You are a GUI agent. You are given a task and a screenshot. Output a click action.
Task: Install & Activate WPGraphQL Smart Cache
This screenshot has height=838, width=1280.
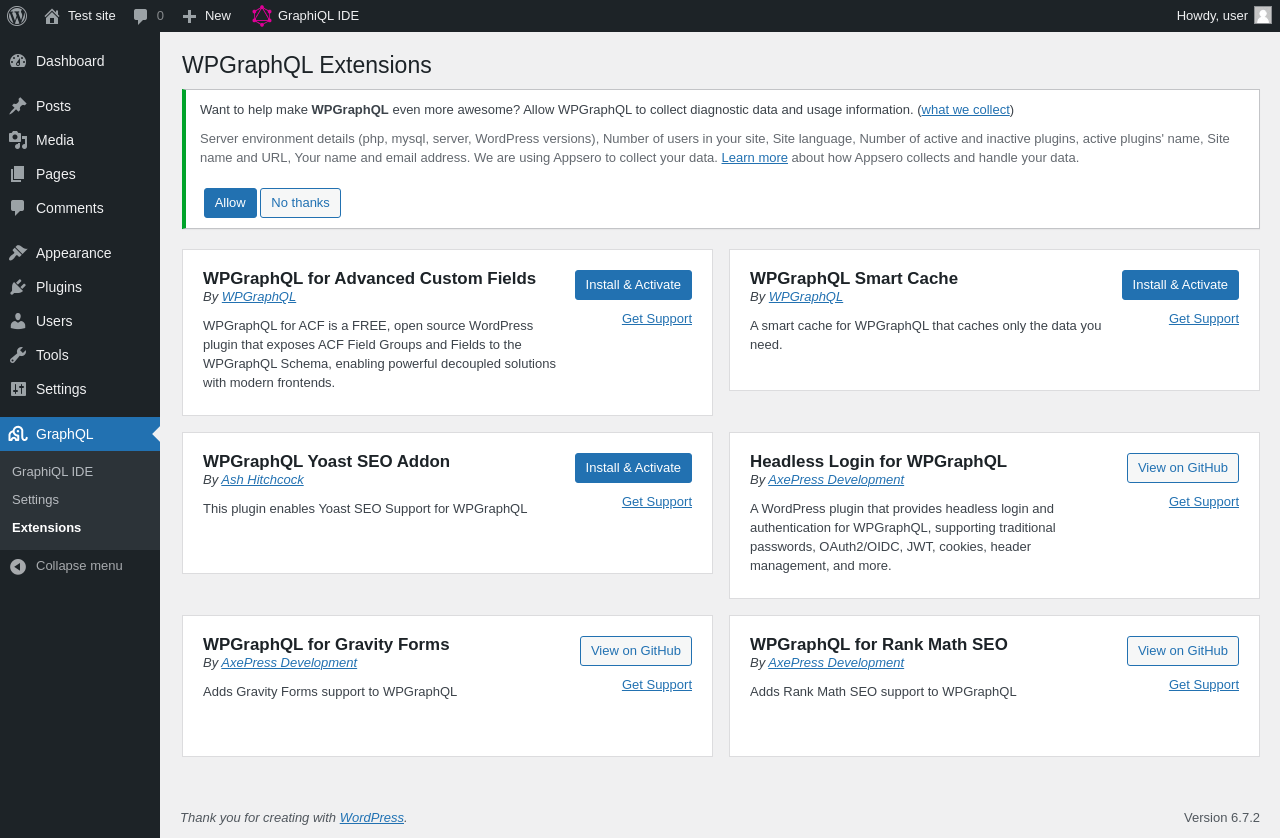point(1180,285)
